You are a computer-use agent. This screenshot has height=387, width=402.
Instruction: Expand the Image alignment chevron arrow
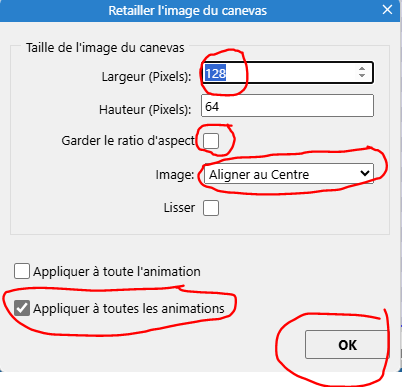(365, 173)
